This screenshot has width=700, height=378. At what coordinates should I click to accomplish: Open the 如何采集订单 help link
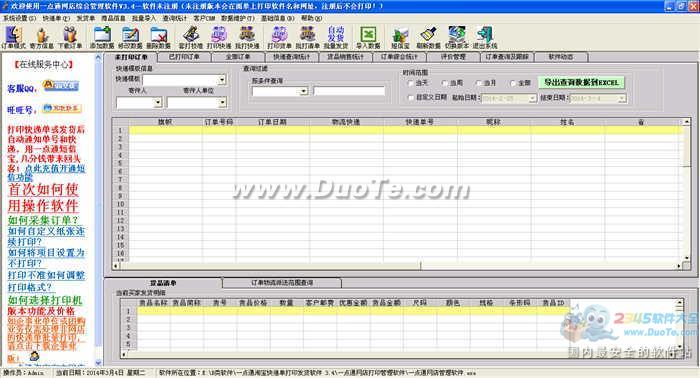point(43,220)
